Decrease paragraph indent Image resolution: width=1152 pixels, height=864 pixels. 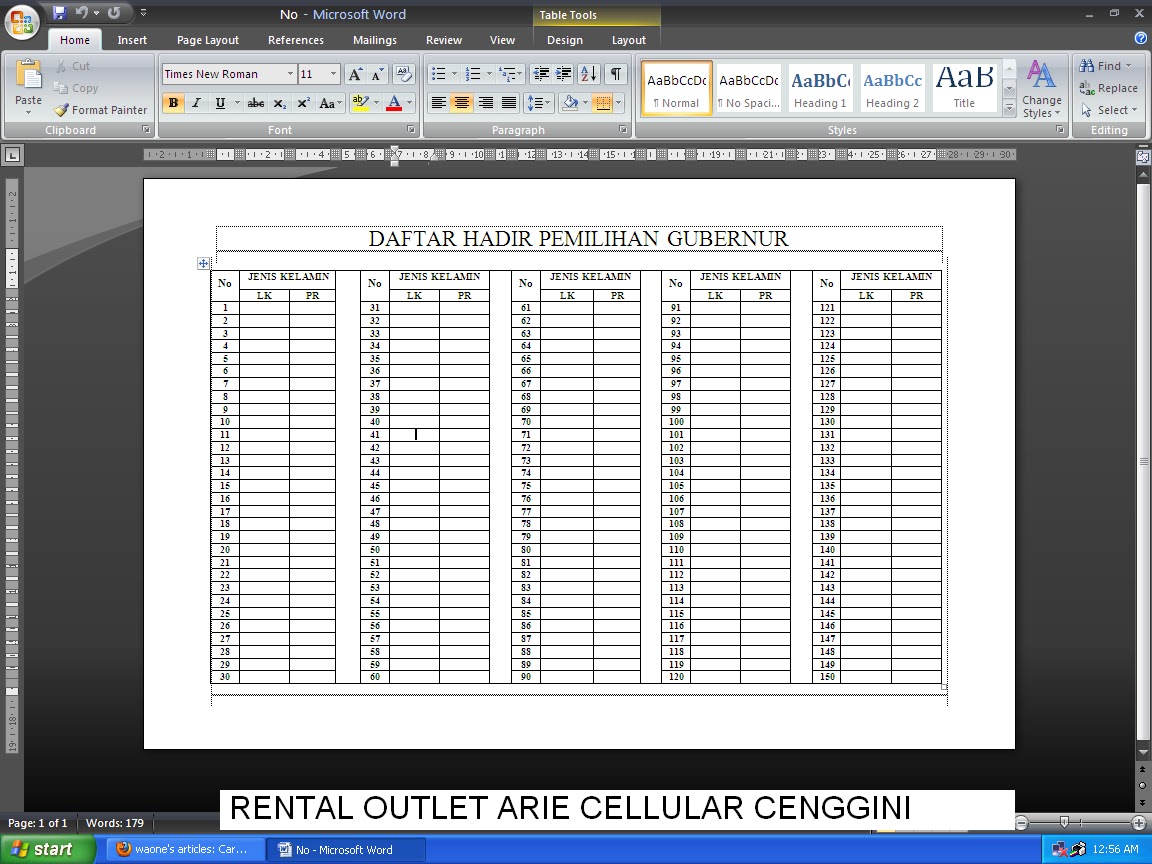click(541, 74)
